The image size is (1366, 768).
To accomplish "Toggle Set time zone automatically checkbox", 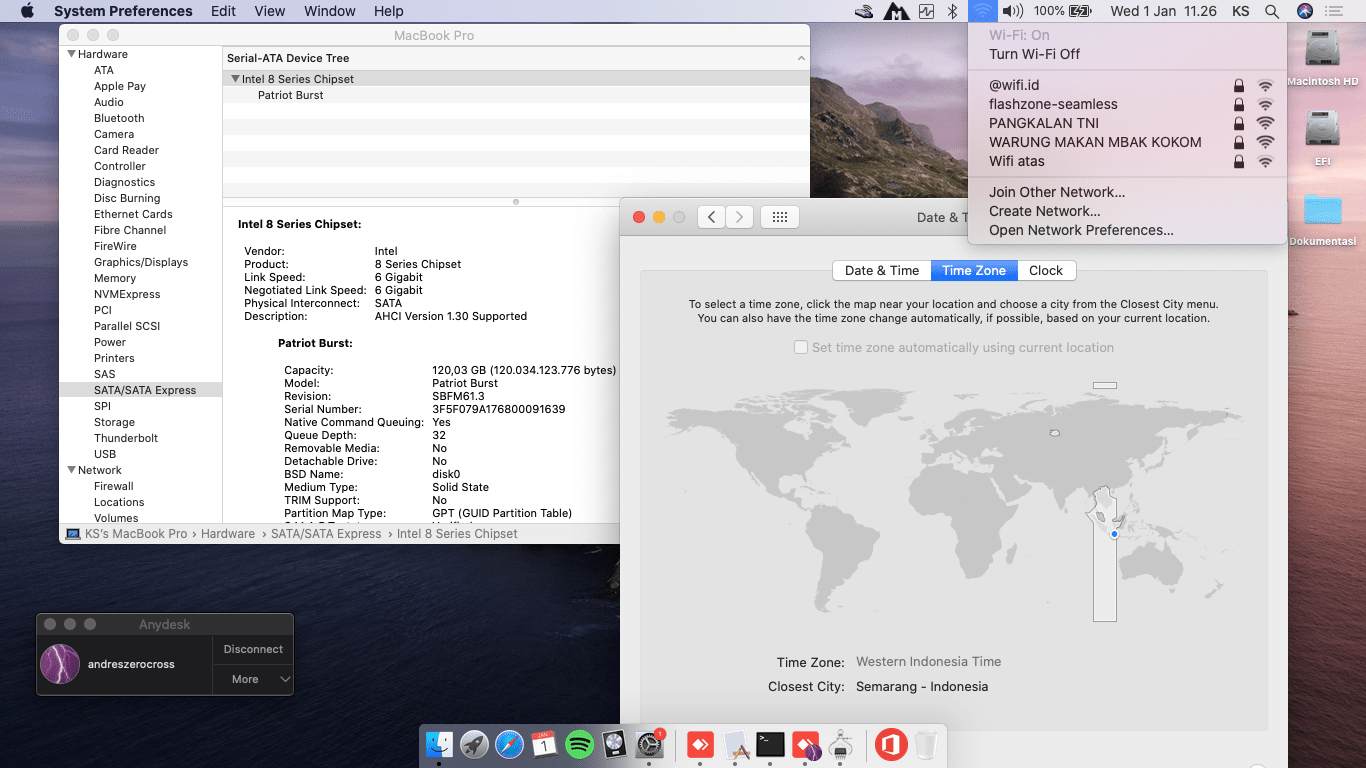I will click(x=801, y=347).
